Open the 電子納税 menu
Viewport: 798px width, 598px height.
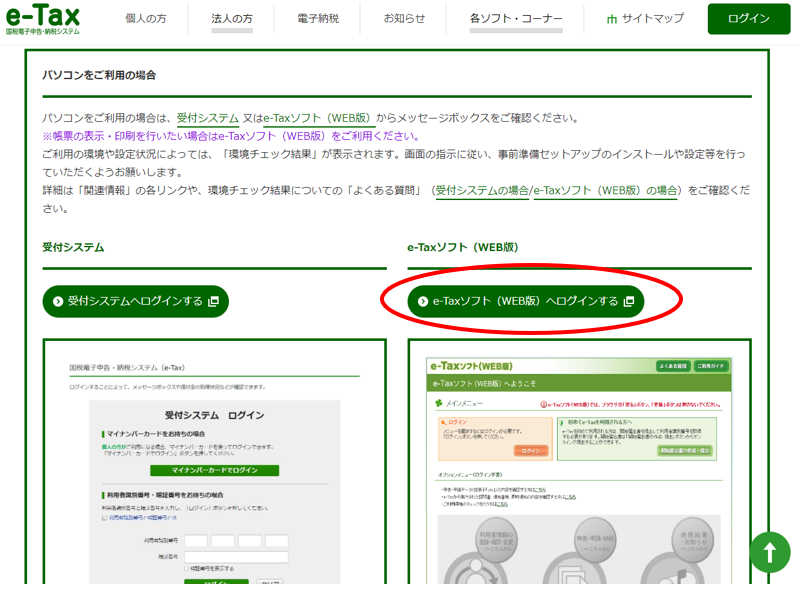318,18
